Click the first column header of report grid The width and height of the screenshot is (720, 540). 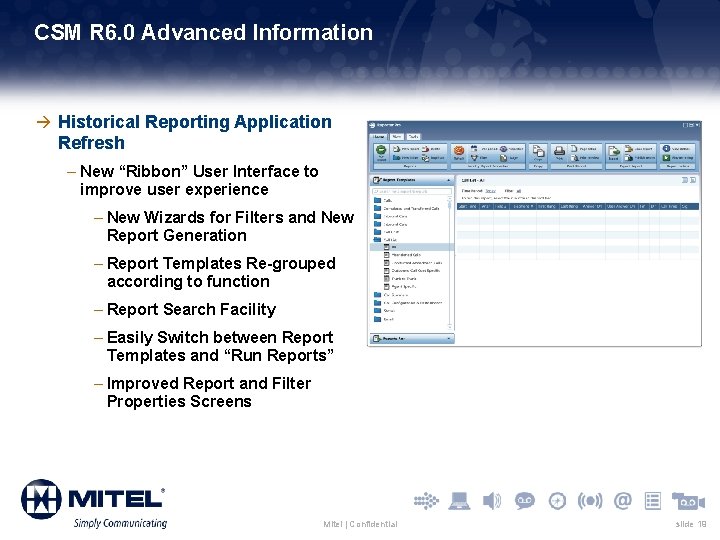468,207
